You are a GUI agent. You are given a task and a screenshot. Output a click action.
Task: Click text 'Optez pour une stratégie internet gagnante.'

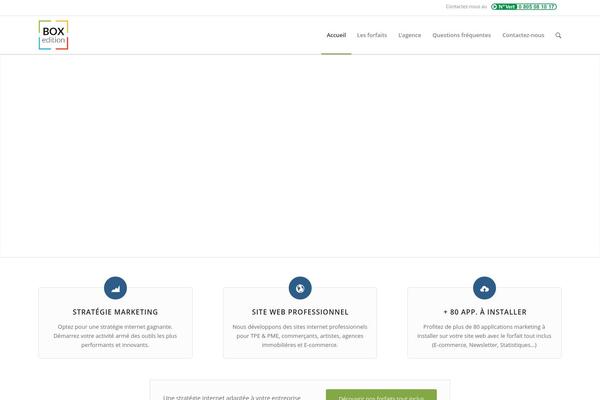coord(115,327)
